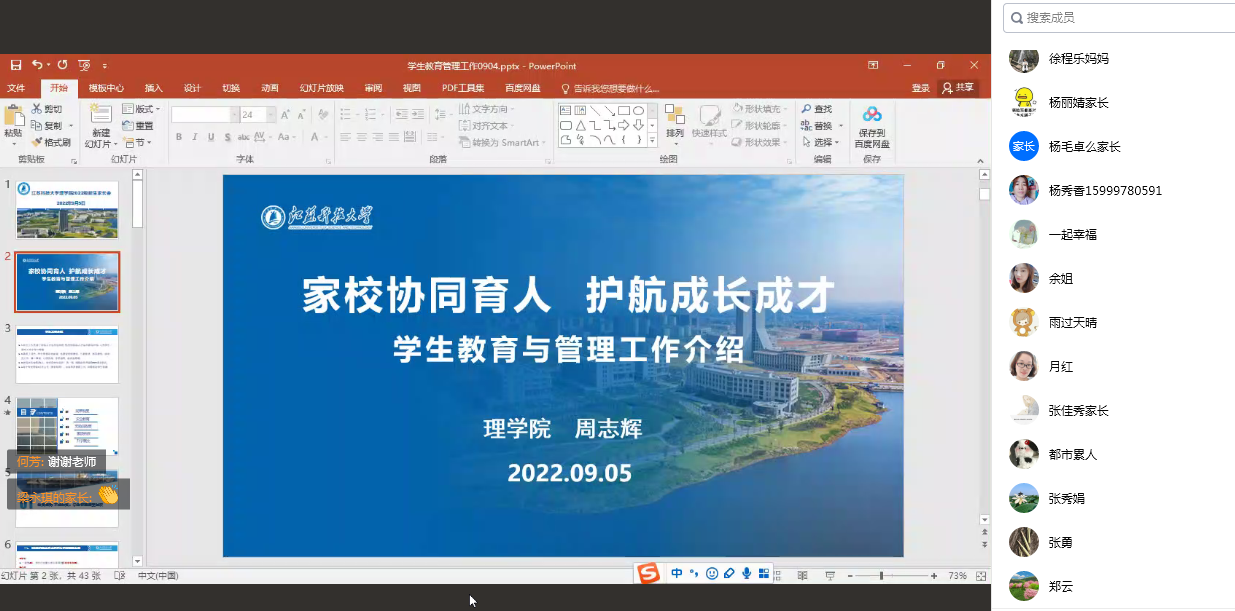
Task: Toggle Underline formatting button
Action: [211, 137]
